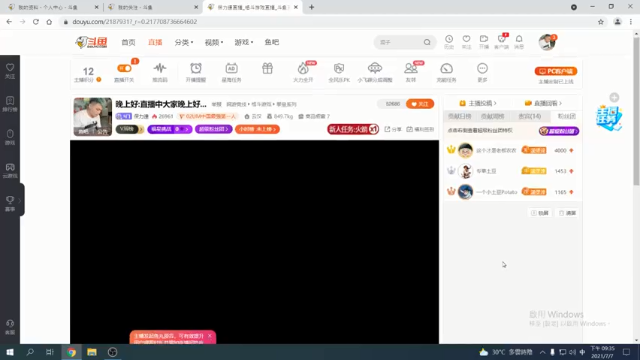This screenshot has height=360, width=640.
Task: Click the streamer thumbnail avatar
Action: 92,117
